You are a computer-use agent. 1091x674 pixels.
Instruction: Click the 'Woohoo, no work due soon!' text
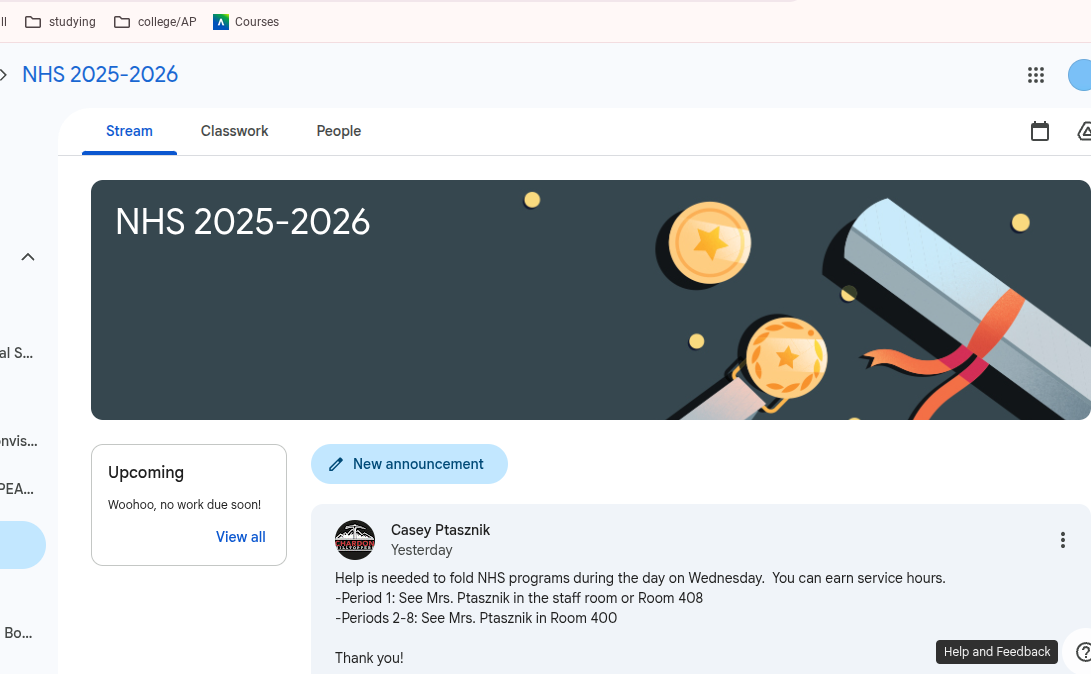point(184,505)
